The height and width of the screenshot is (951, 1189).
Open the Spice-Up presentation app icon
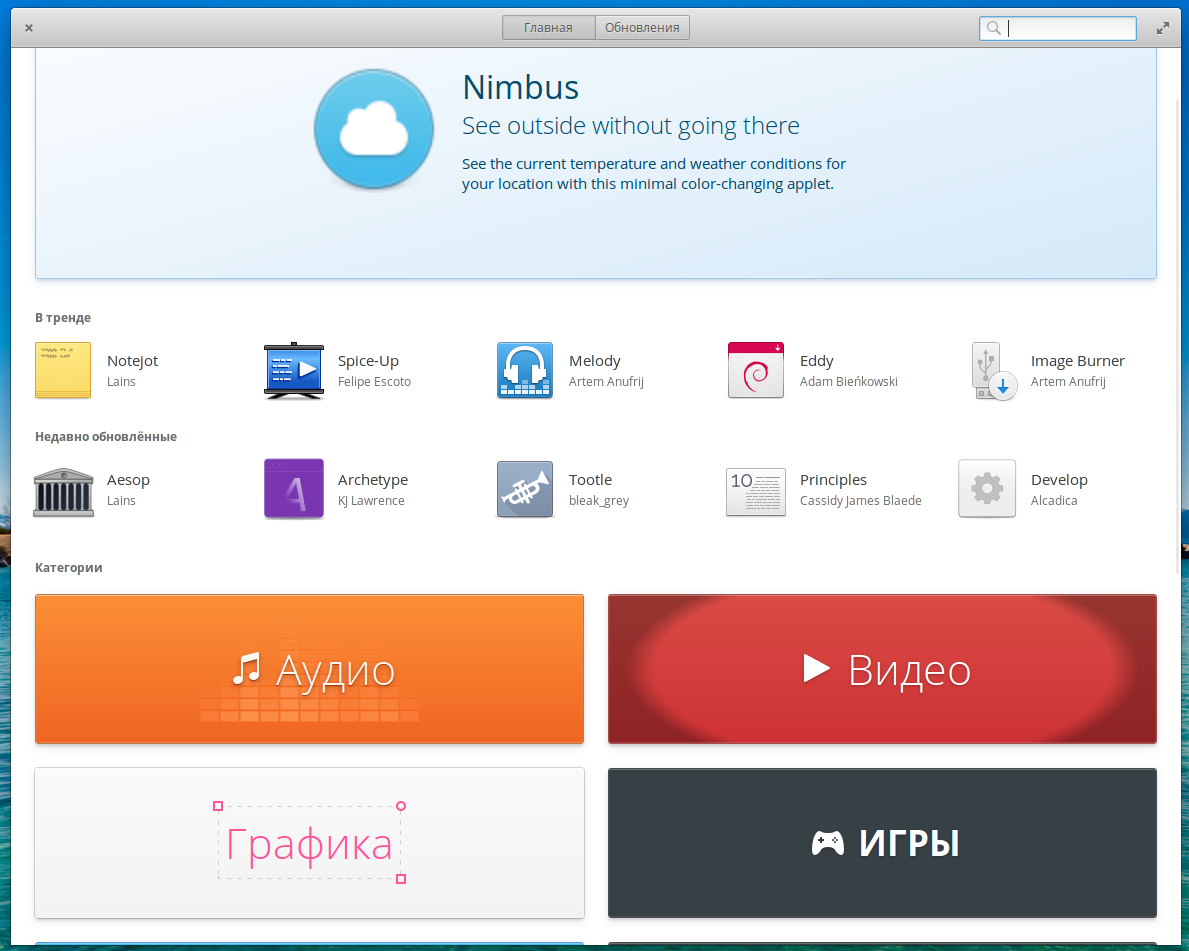pyautogui.click(x=294, y=370)
